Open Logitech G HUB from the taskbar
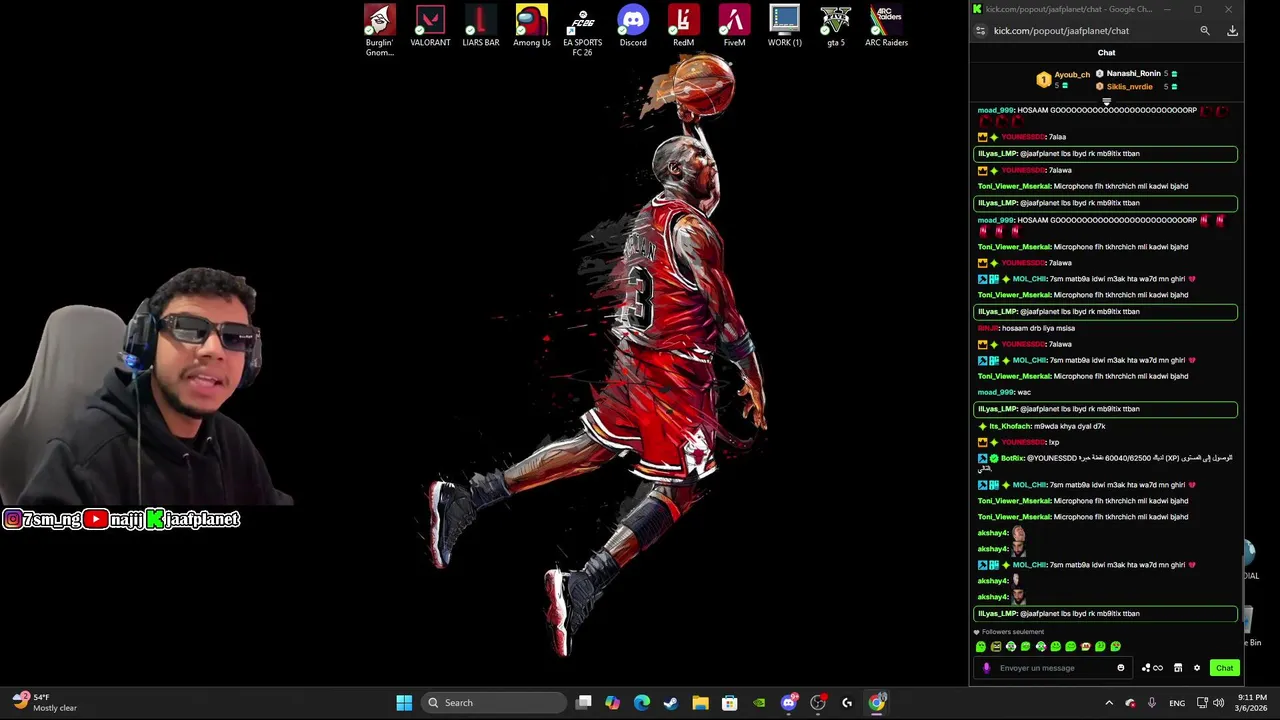The image size is (1280, 720). tap(847, 703)
